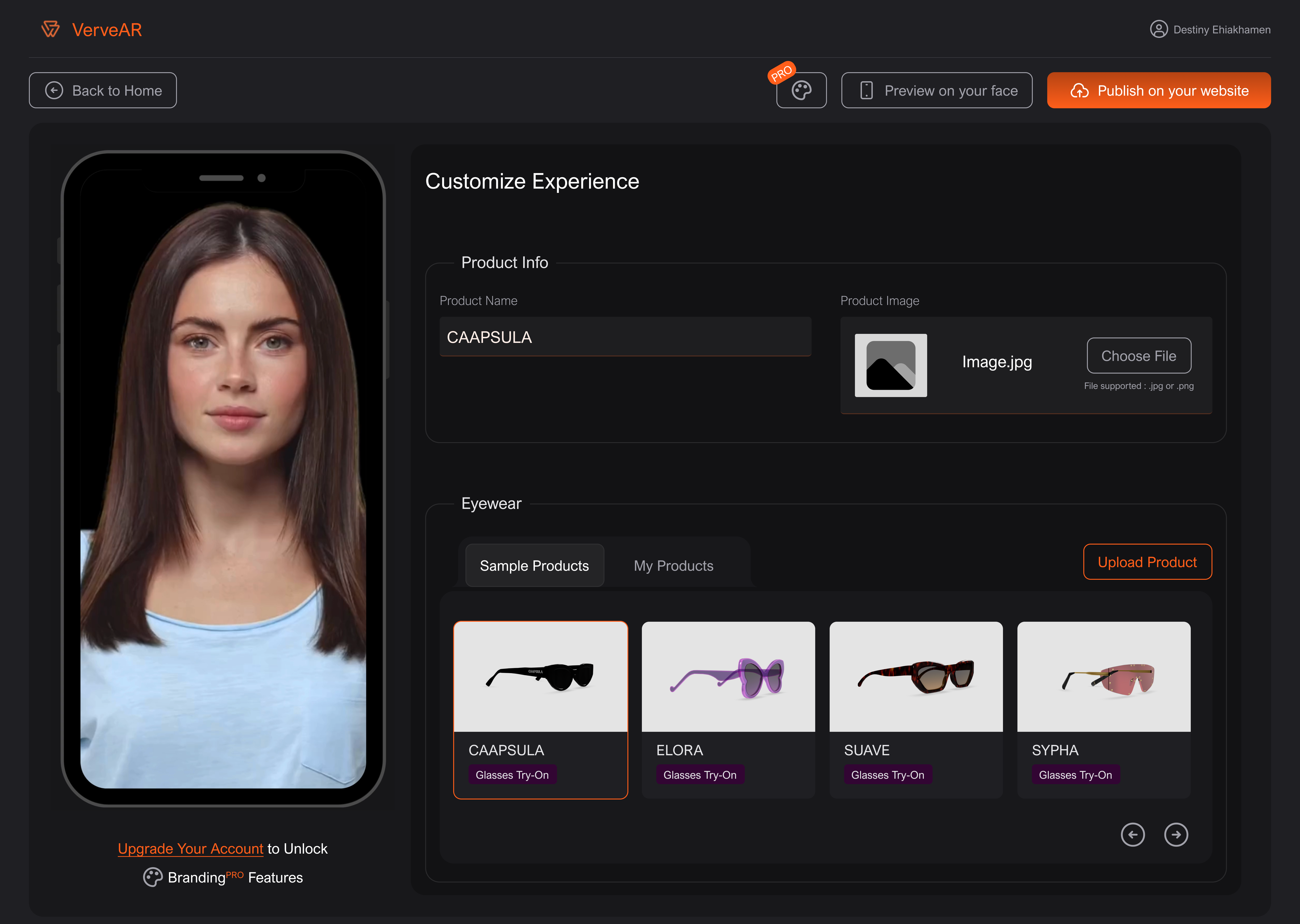Click the Back to Home button

[103, 90]
